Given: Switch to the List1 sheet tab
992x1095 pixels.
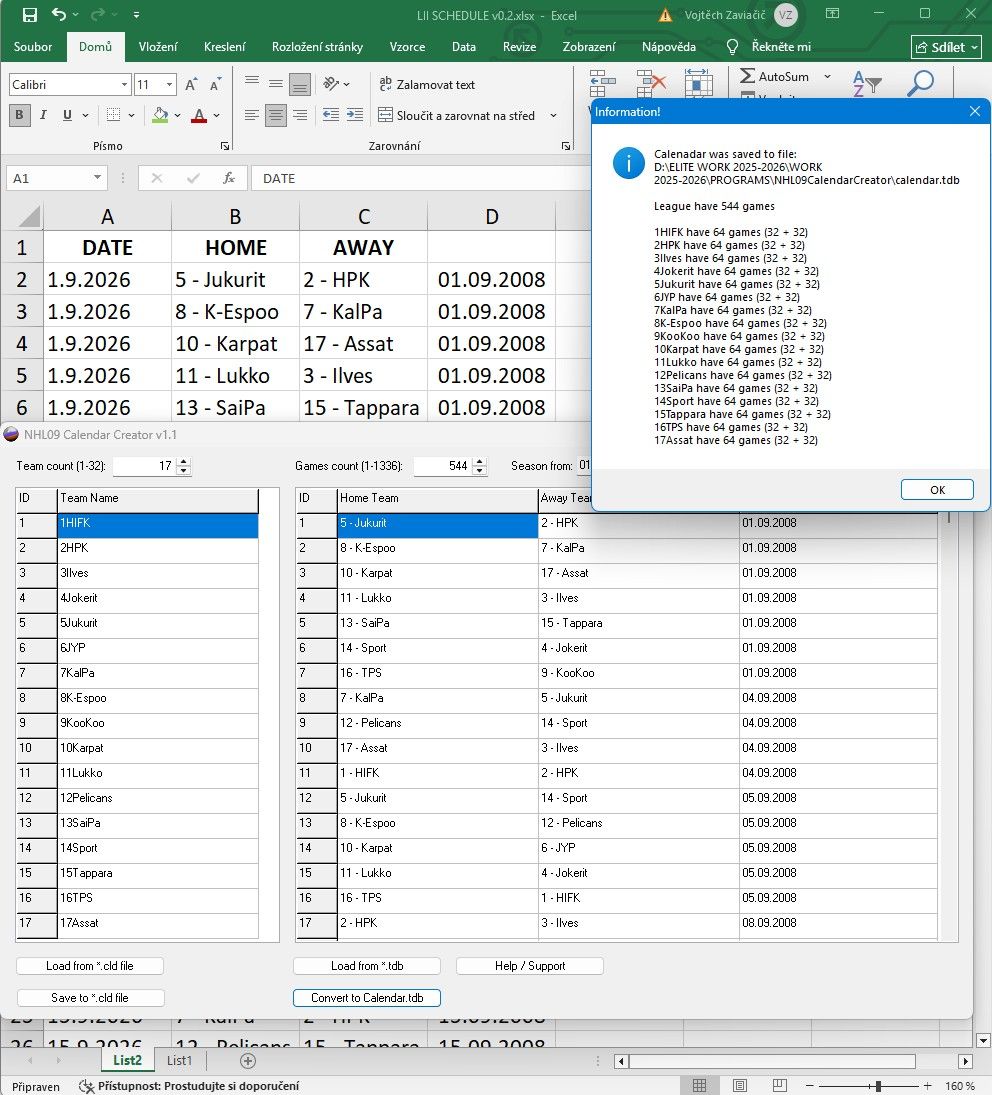Looking at the screenshot, I should 179,1060.
